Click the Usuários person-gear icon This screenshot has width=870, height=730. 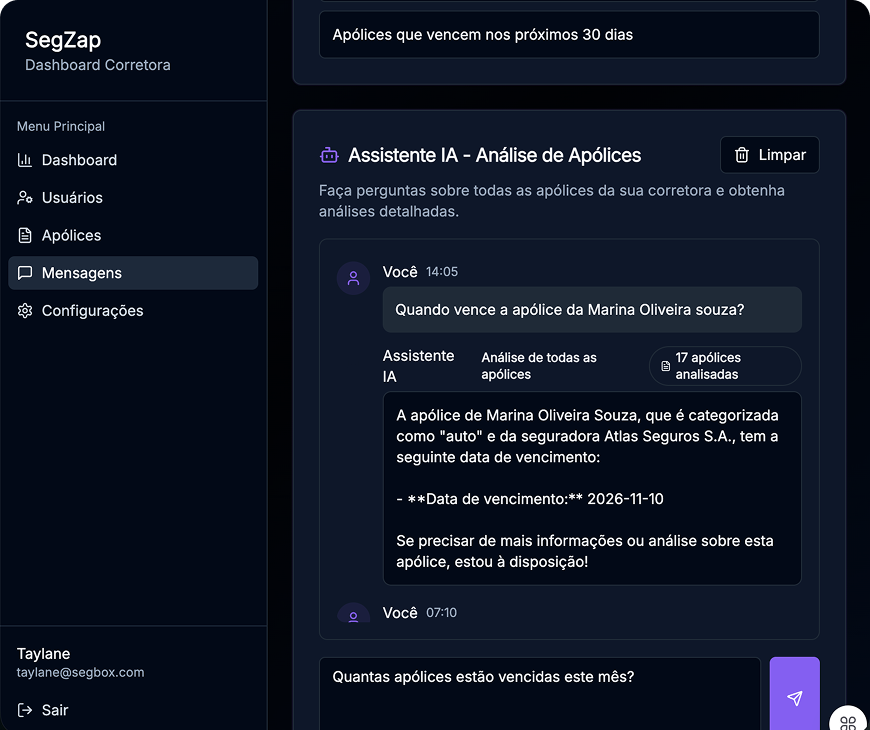(25, 197)
